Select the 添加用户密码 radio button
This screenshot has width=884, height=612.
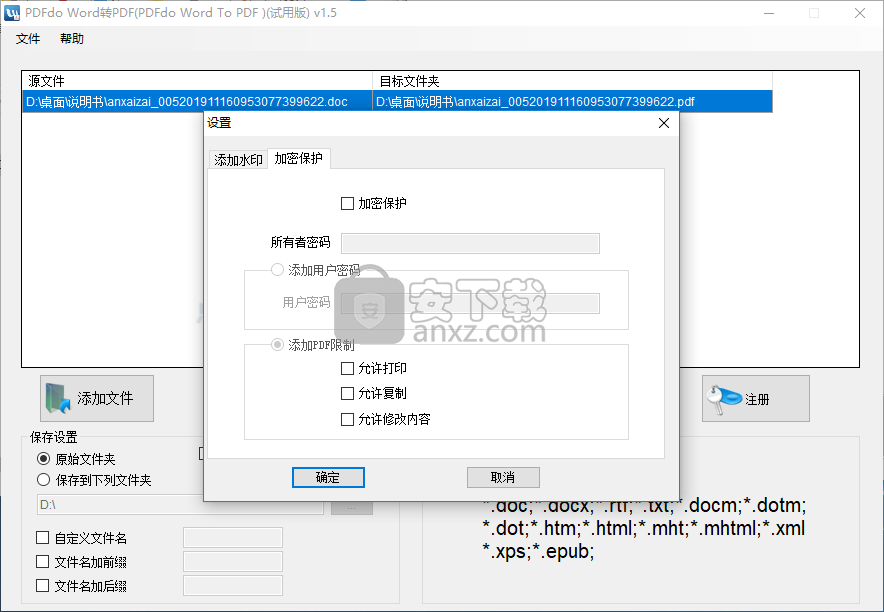[x=277, y=270]
